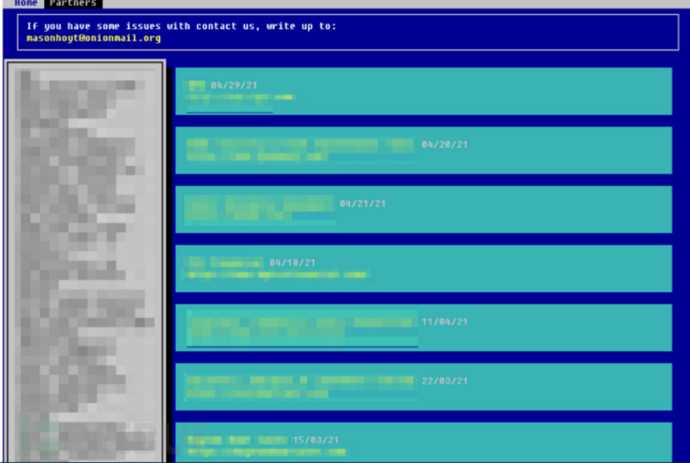This screenshot has height=463, width=690.
Task: Click blurred title before 15/03/21 date
Action: tap(238, 440)
